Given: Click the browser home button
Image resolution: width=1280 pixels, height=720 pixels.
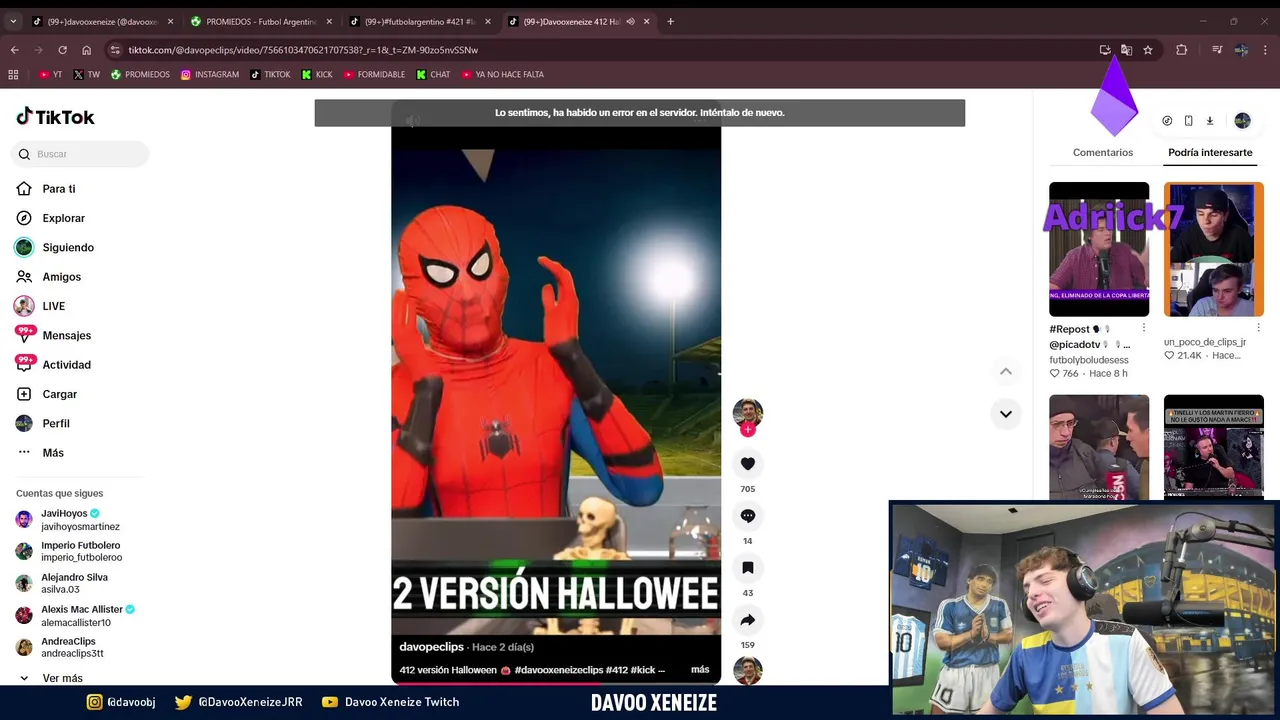Looking at the screenshot, I should [87, 50].
